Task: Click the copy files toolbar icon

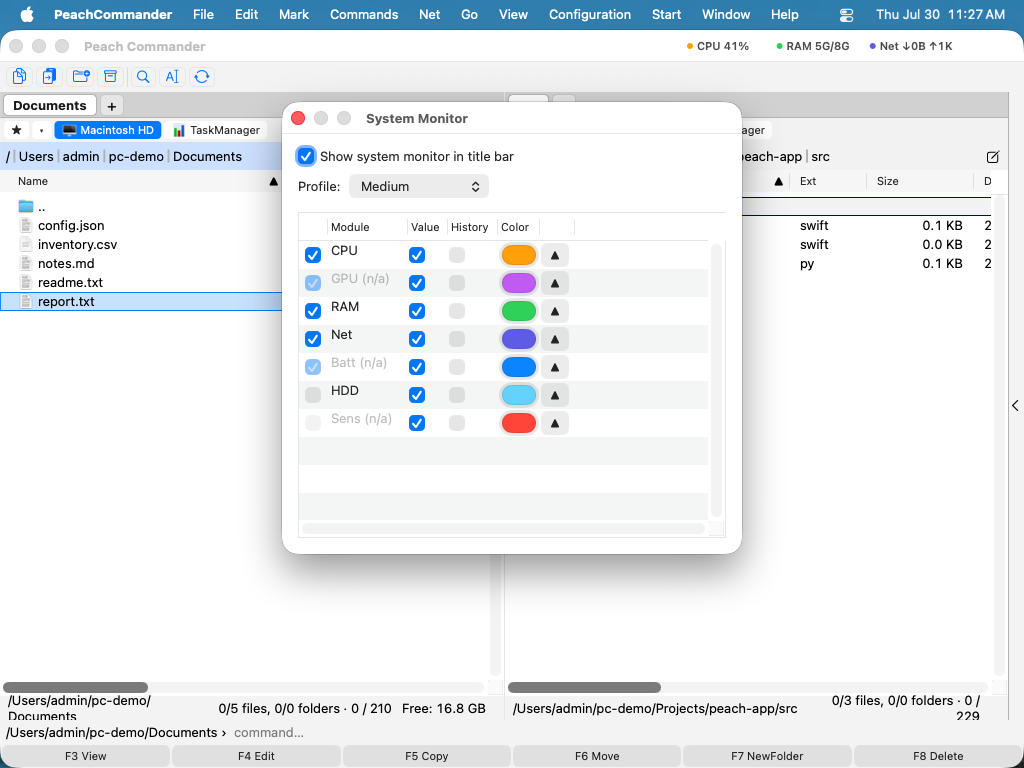Action: coord(20,76)
